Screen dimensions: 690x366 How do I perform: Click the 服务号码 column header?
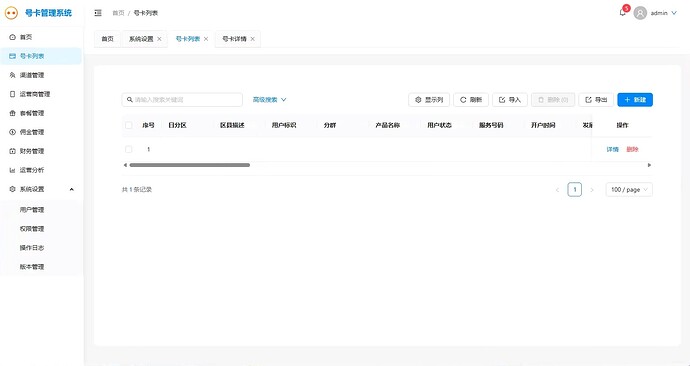tap(491, 125)
